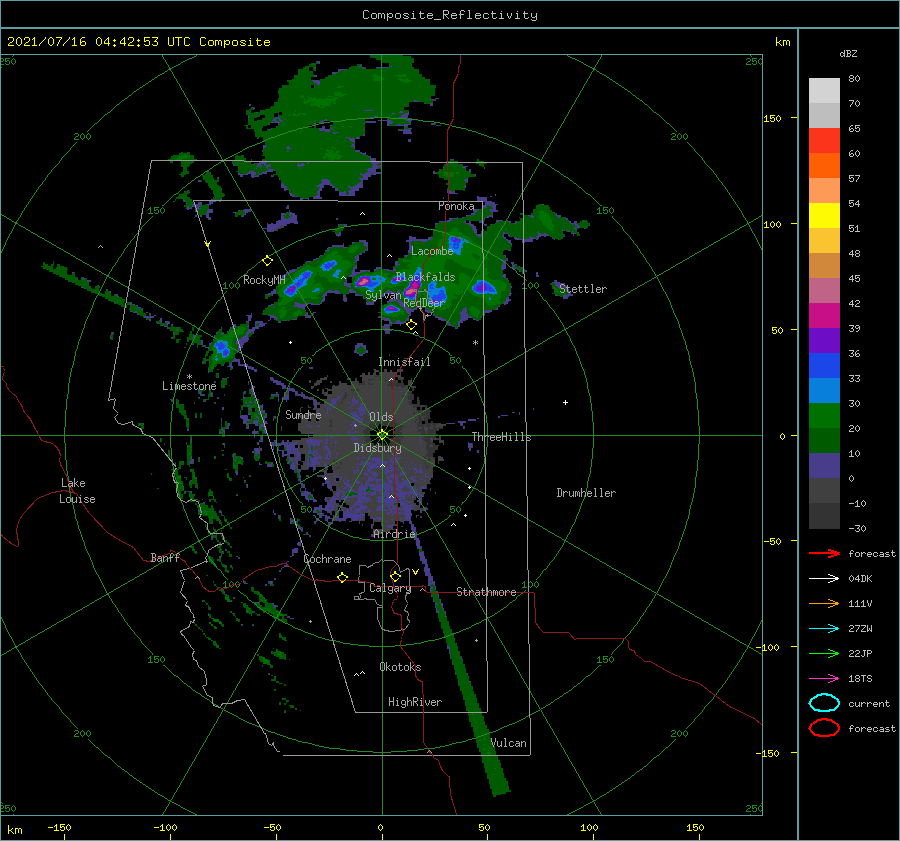
Task: Click the yellow diamond marker above Calgary label
Action: (395, 576)
